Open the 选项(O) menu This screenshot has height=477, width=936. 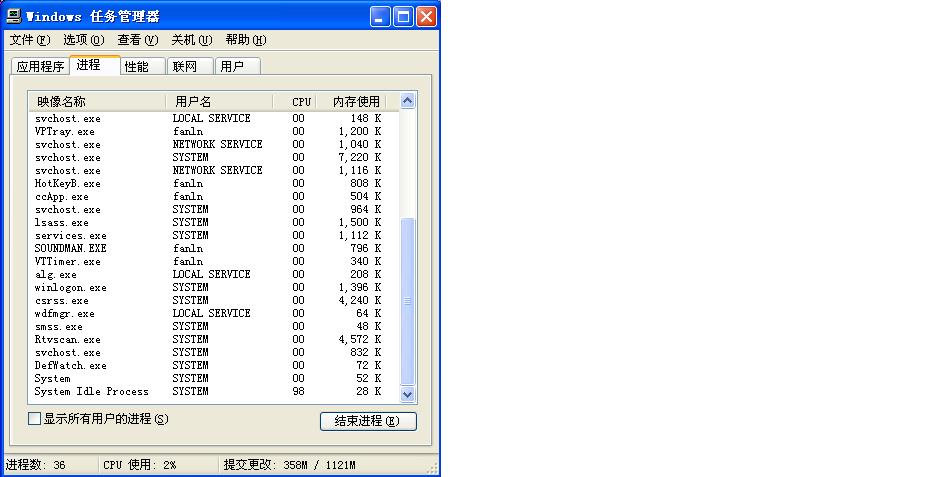[84, 40]
